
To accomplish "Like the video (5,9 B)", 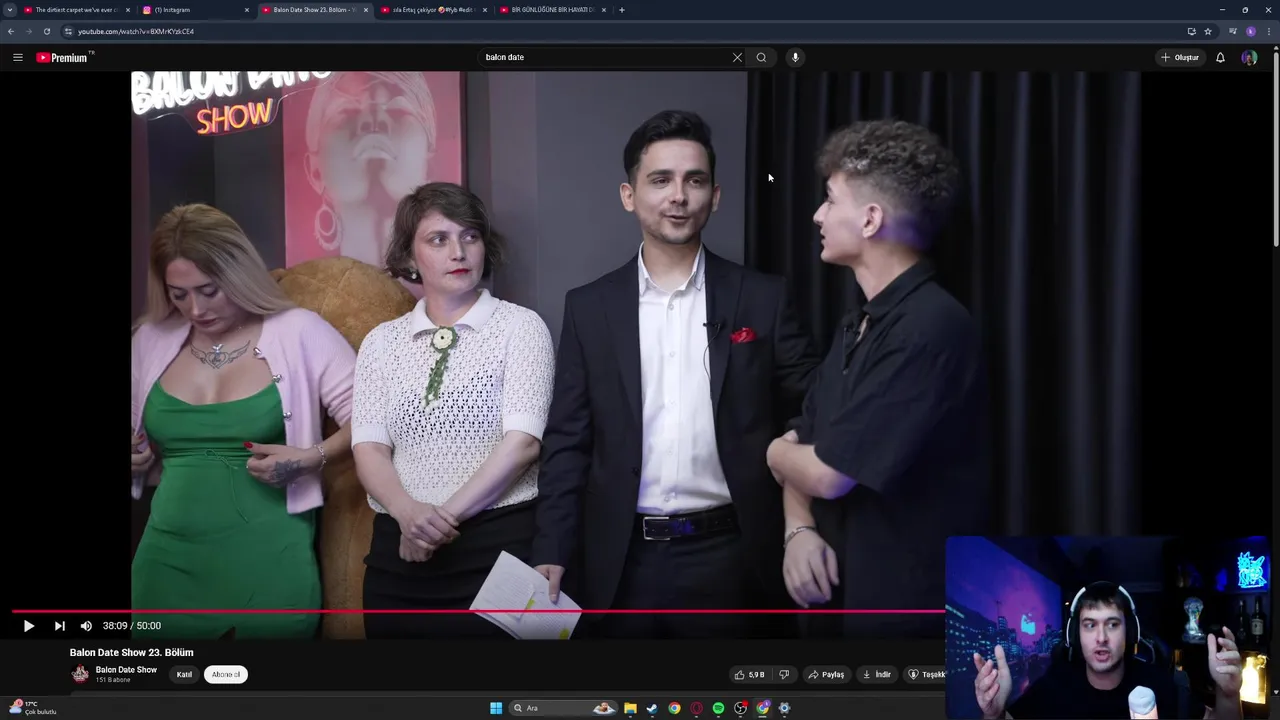I will pos(749,675).
